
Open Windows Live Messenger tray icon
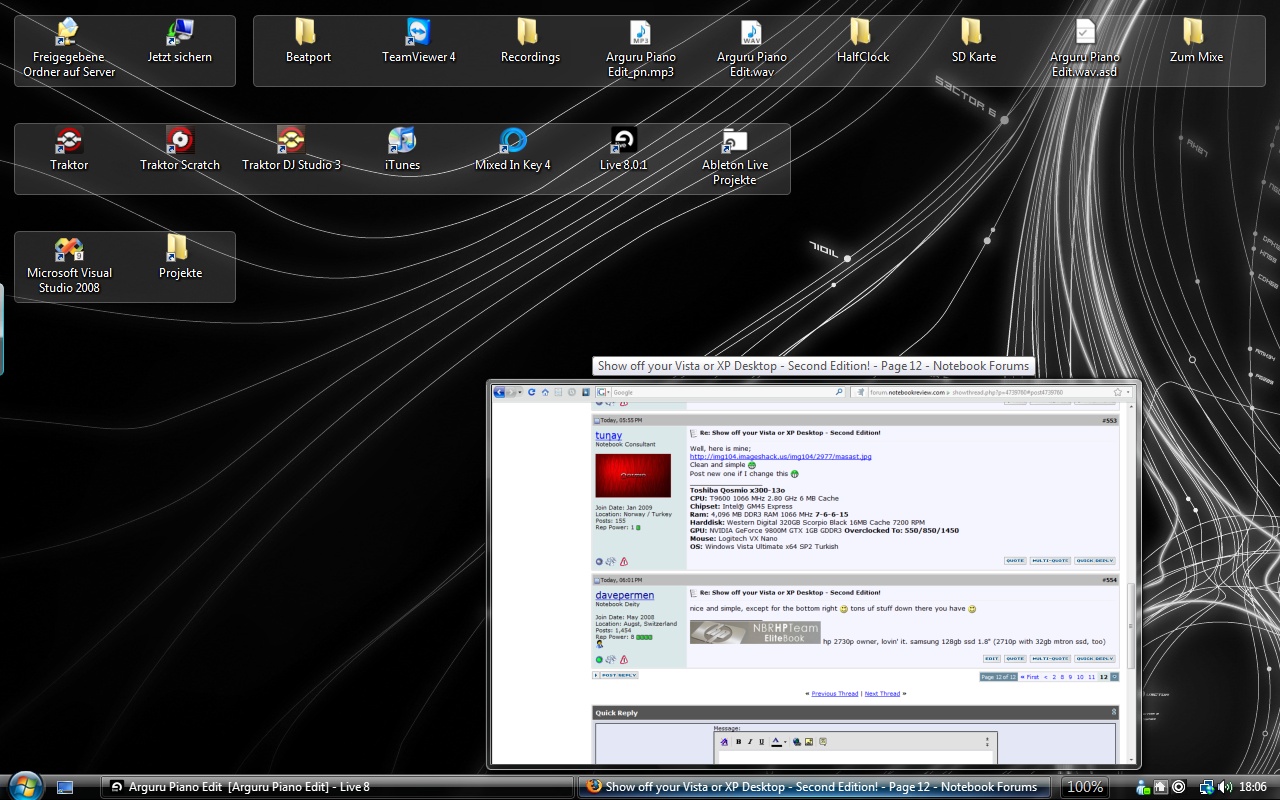pos(1143,787)
